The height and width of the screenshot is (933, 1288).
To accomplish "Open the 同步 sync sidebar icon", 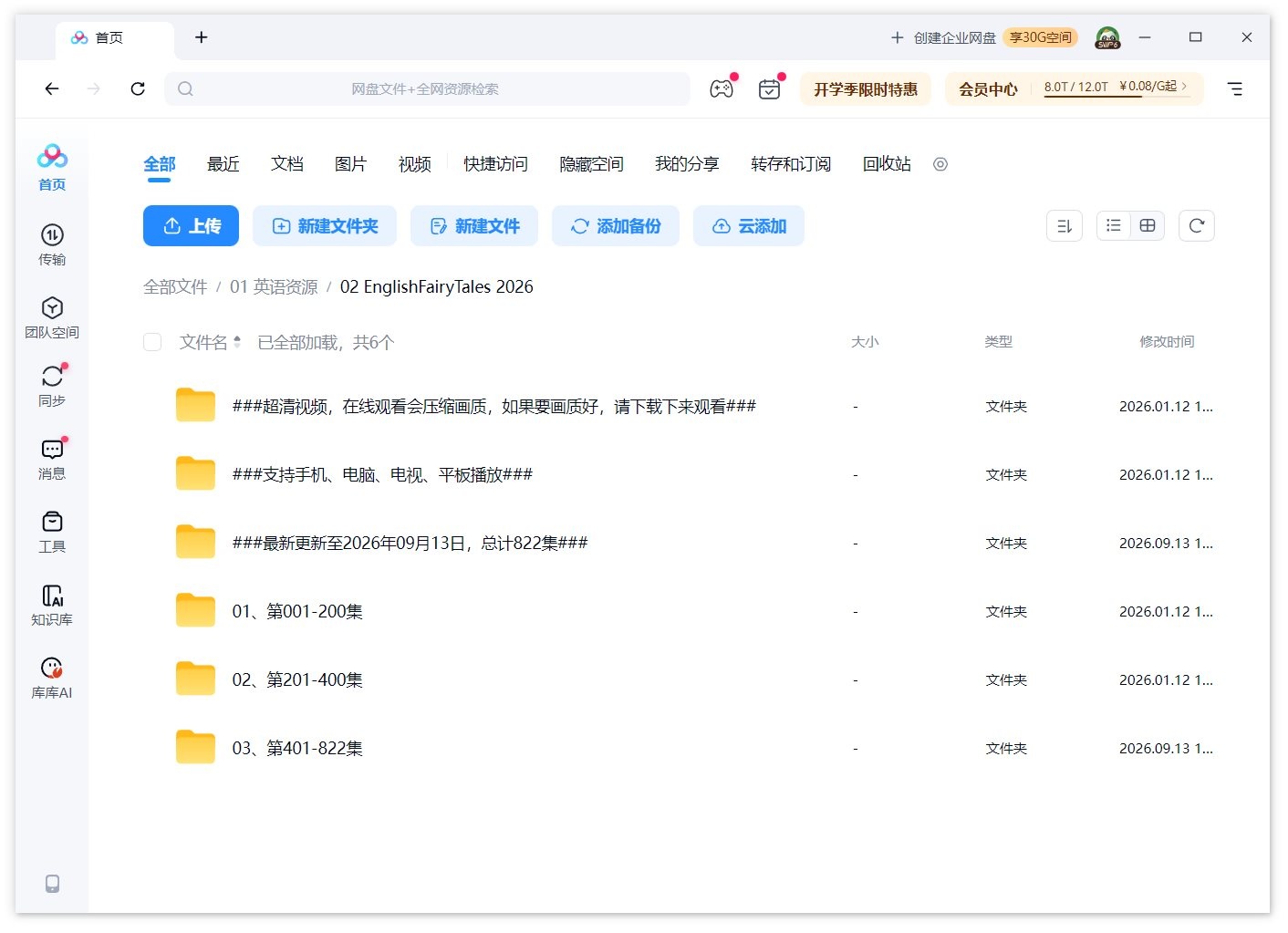I will coord(52,386).
